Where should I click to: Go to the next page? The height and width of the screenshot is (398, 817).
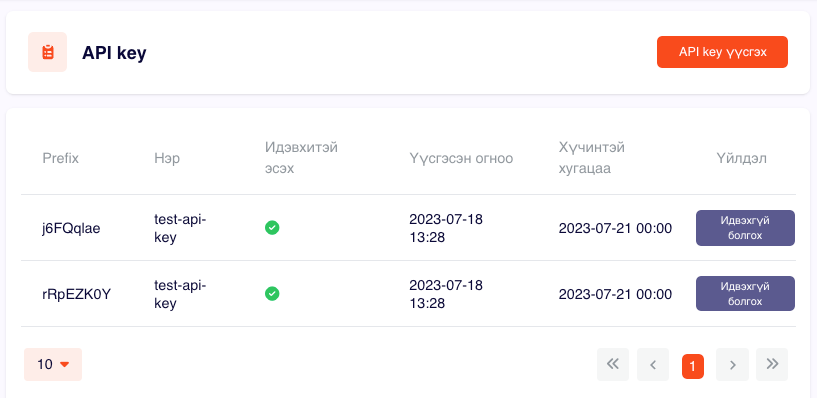tap(733, 364)
